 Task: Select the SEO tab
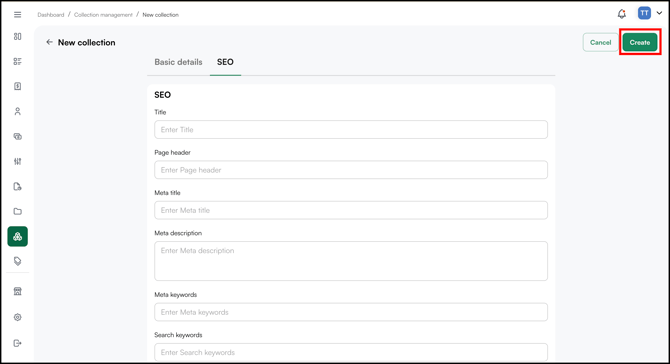coord(225,62)
